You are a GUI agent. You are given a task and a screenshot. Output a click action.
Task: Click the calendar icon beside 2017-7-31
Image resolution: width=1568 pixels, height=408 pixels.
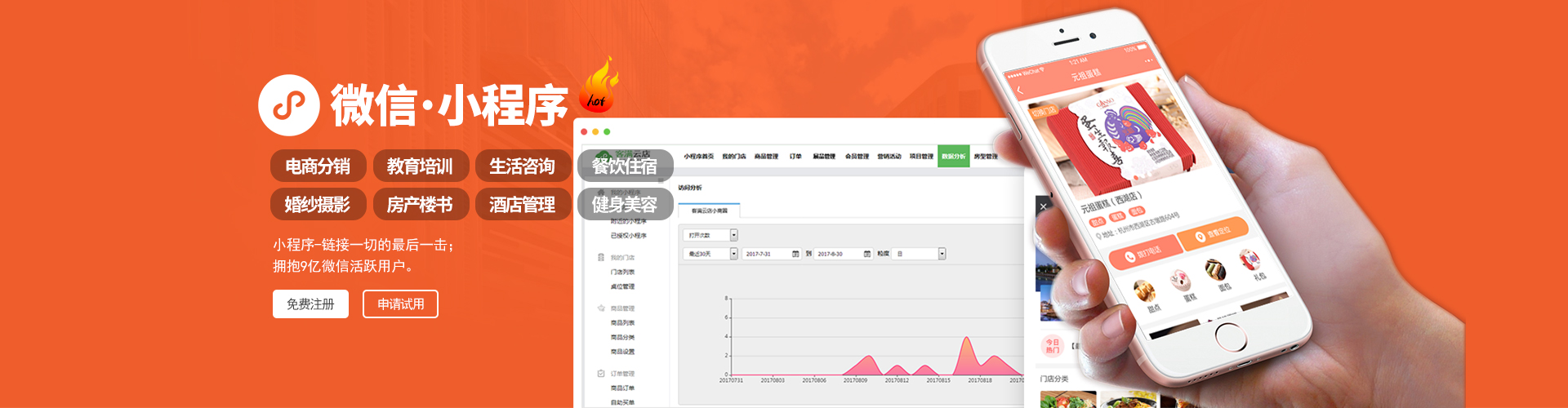[x=795, y=254]
